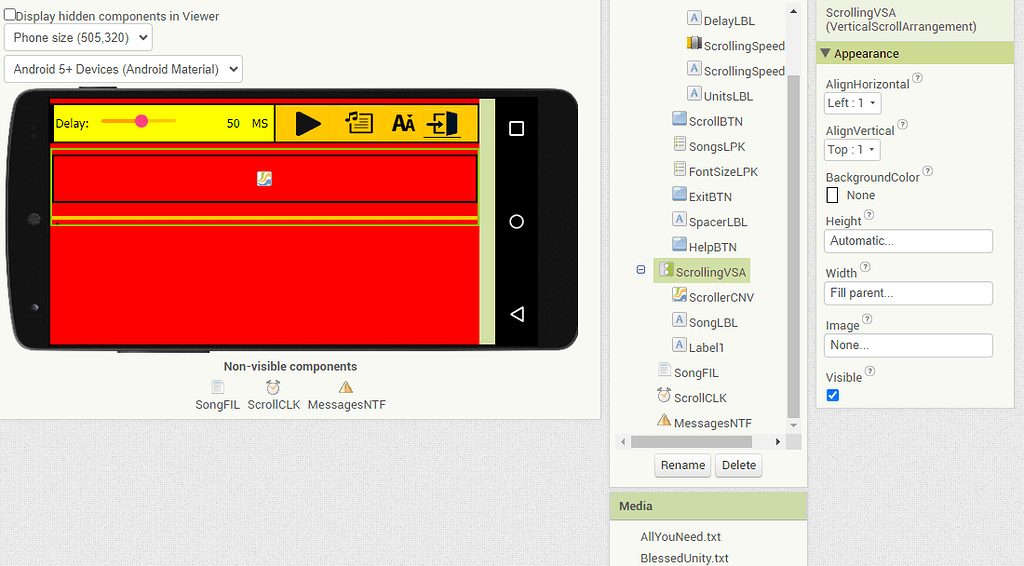The image size is (1024, 566).
Task: Uncheck the Visible property checkbox
Action: click(833, 396)
